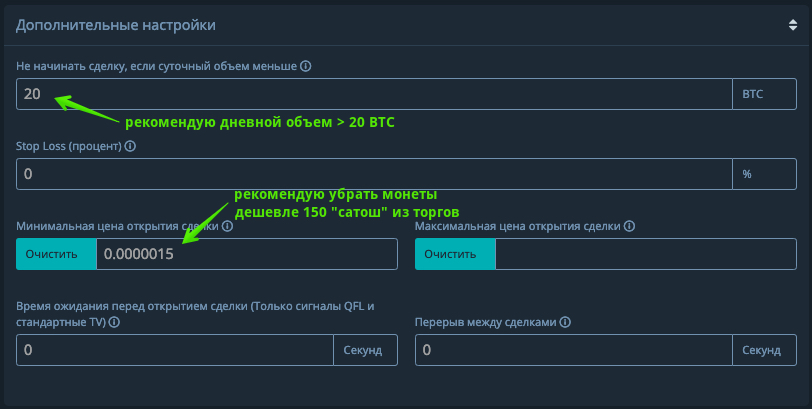Click the Stop Loss info icon
The image size is (812, 409).
tap(130, 146)
